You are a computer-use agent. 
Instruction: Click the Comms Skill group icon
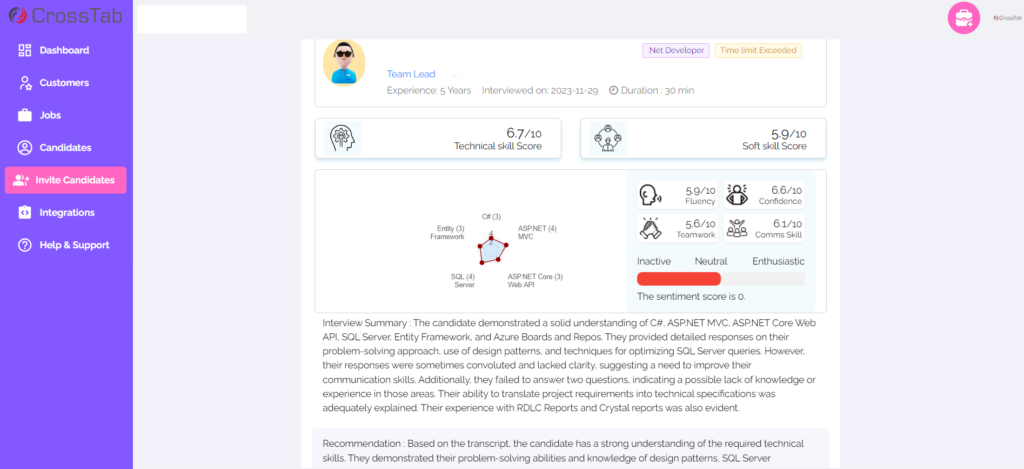point(737,228)
